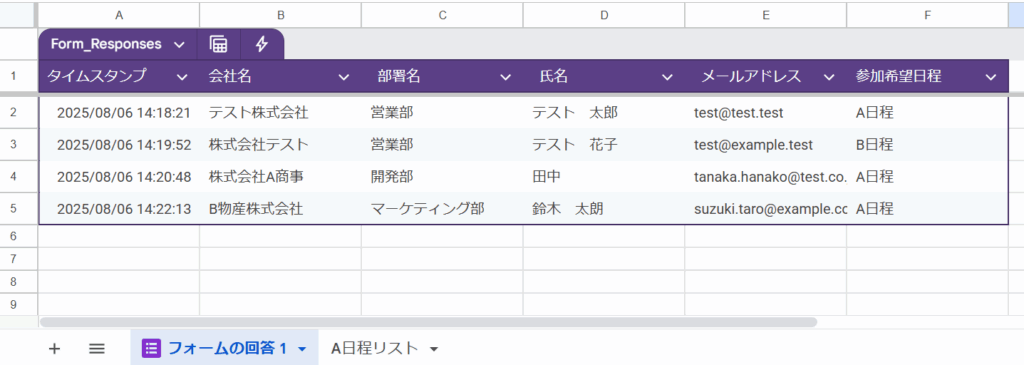
Task: Click the test@example.test email cell
Action: point(765,145)
